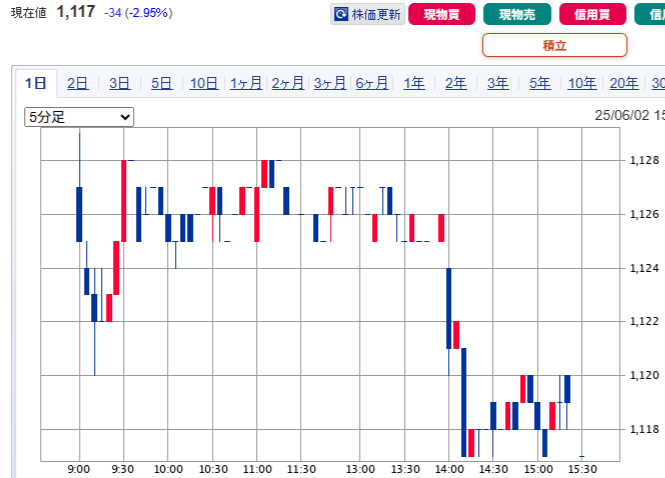Click the 現在値 label

pos(29,13)
